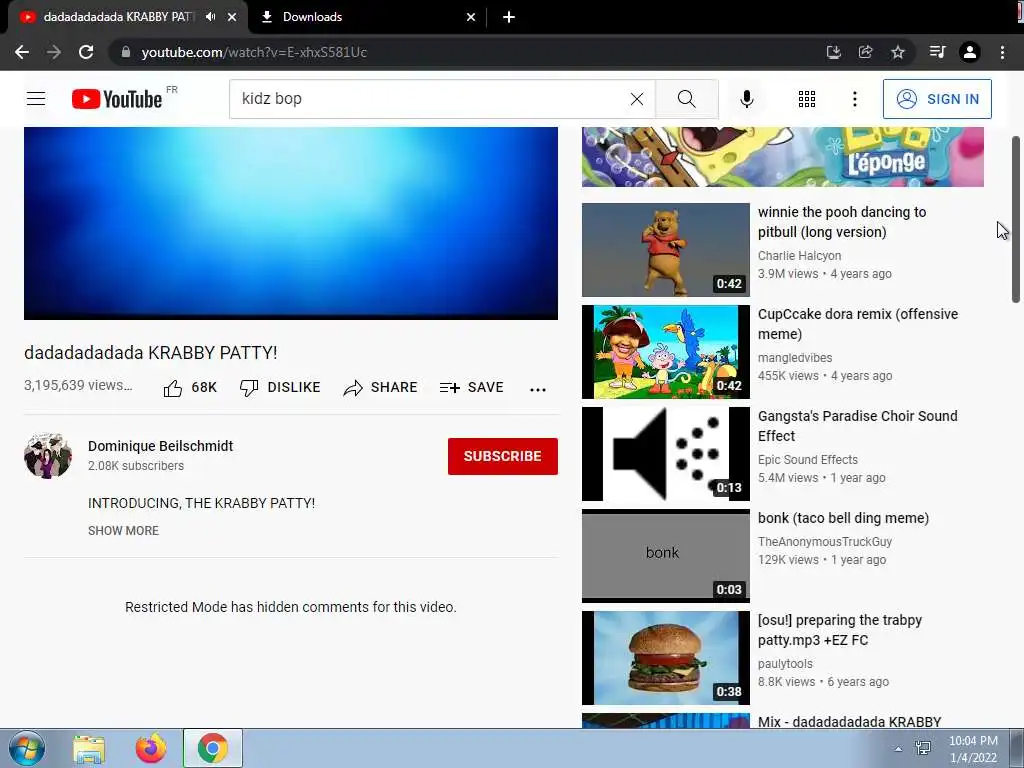Open [osu!] preparing the trabpy patty title

[840, 630]
